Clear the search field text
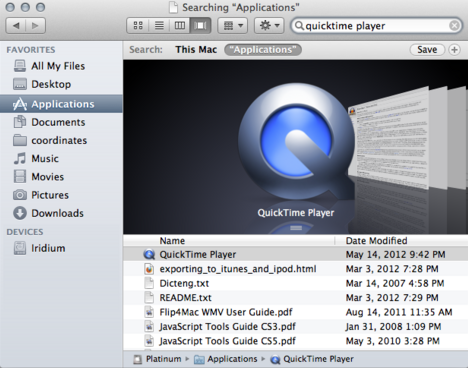The width and height of the screenshot is (468, 368). (454, 26)
